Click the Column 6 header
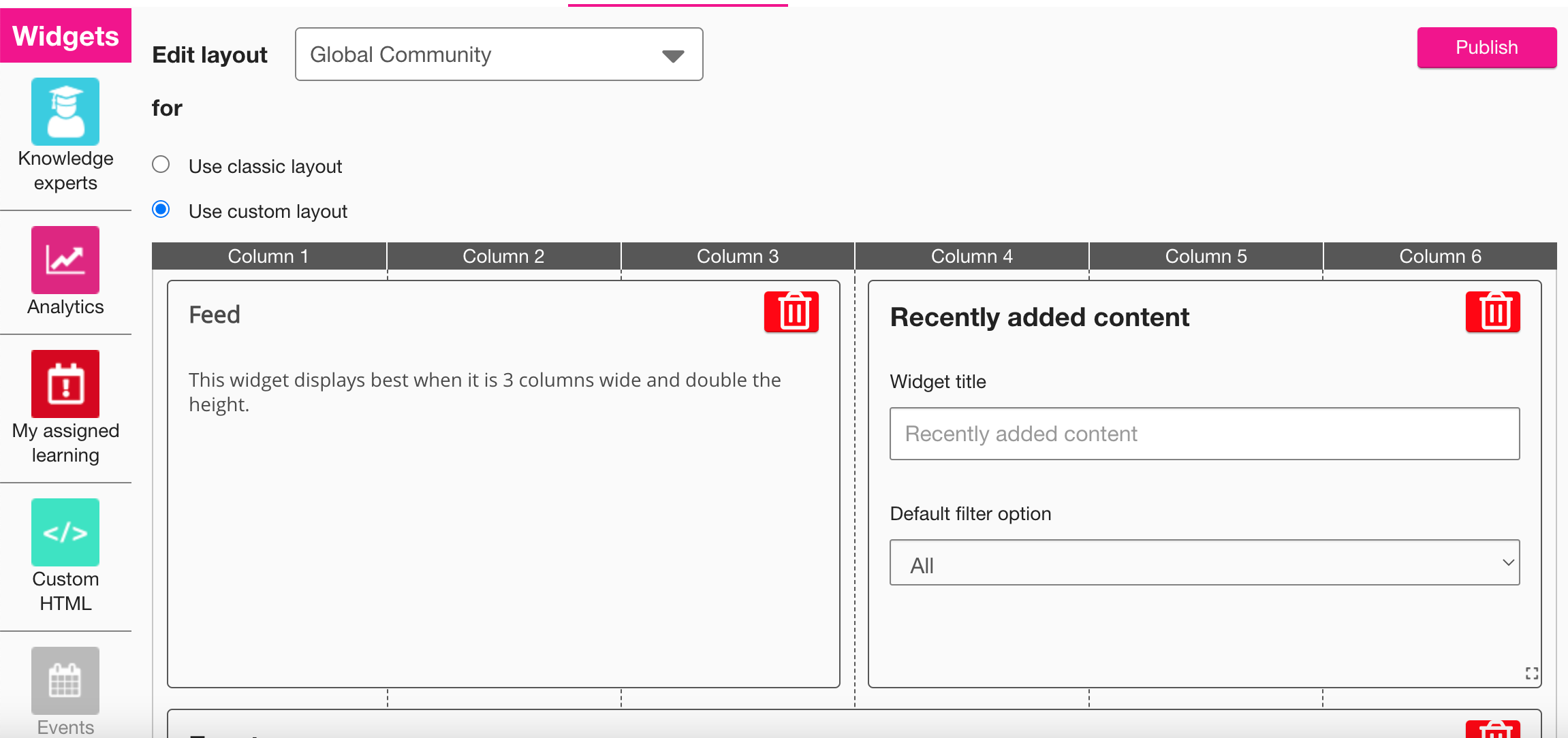The width and height of the screenshot is (1568, 738). 1439,256
